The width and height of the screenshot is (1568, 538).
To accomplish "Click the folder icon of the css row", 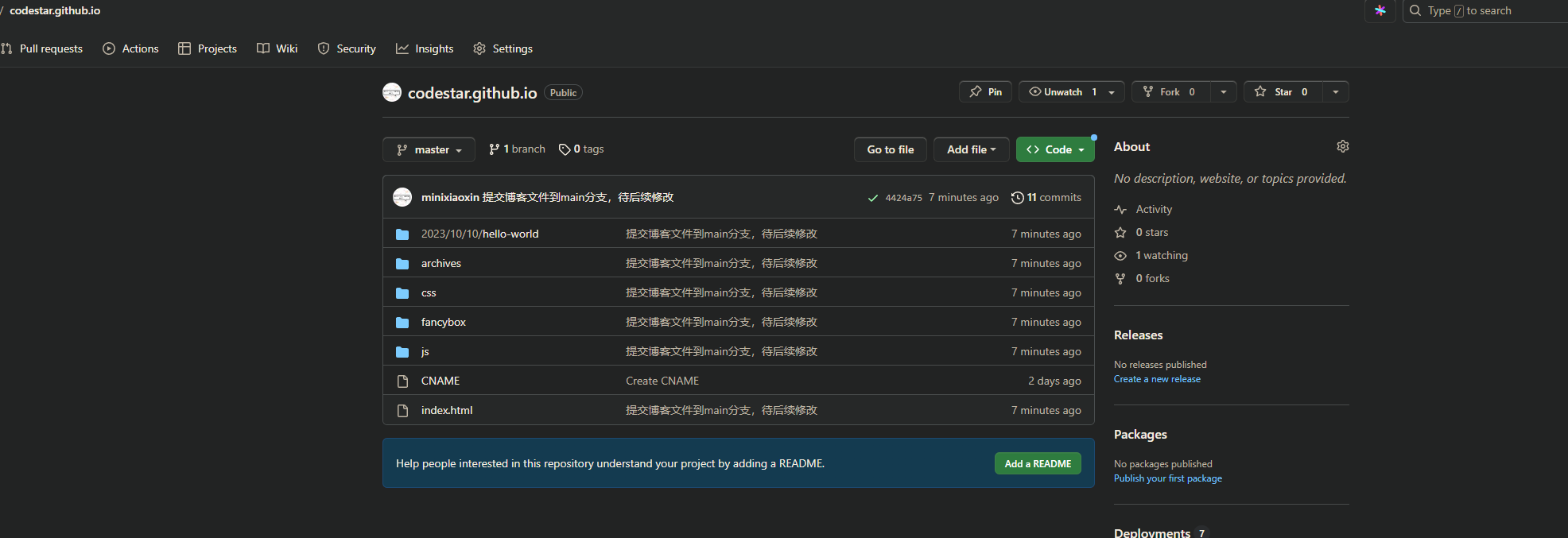I will (402, 293).
